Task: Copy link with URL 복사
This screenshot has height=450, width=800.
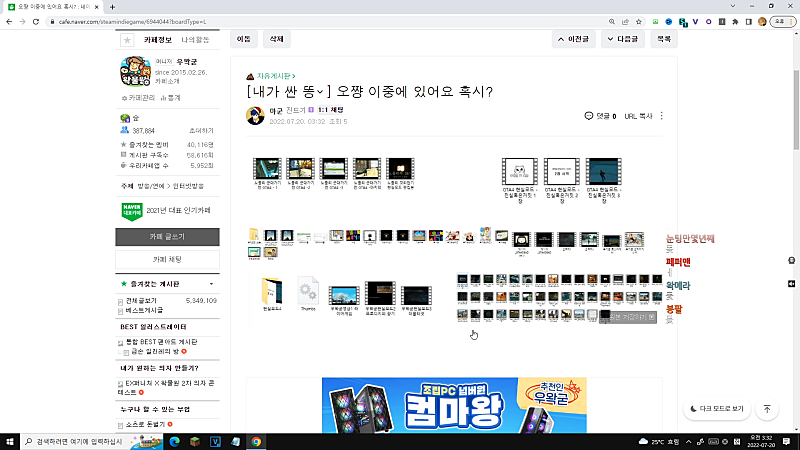Action: pyautogui.click(x=638, y=116)
